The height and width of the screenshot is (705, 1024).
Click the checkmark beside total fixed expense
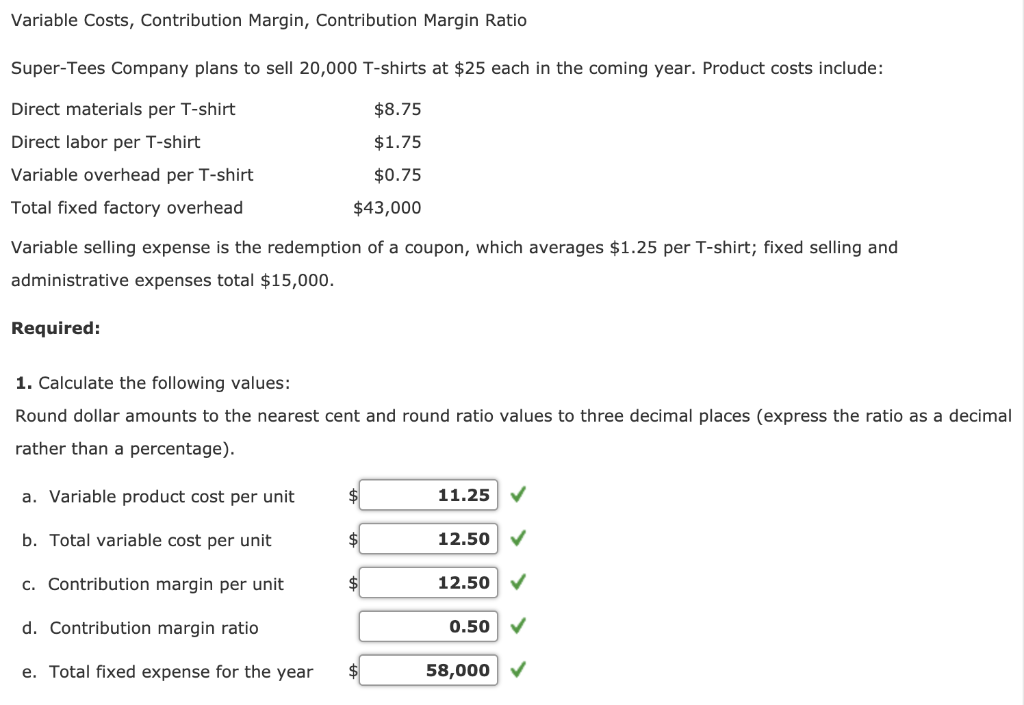[517, 670]
